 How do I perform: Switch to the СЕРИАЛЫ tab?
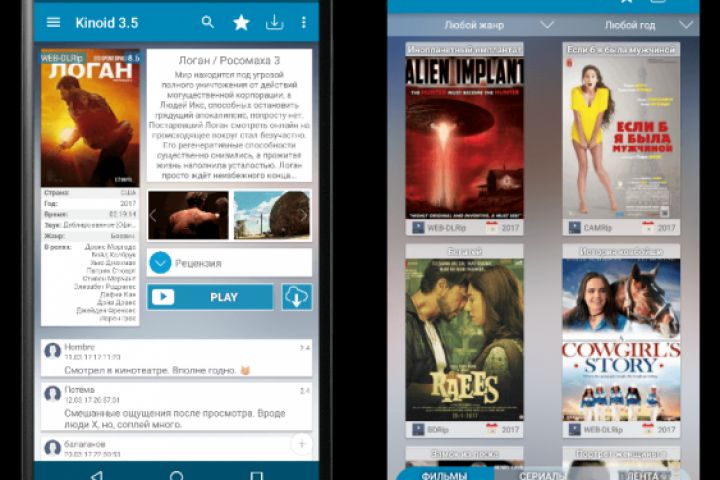click(x=542, y=476)
